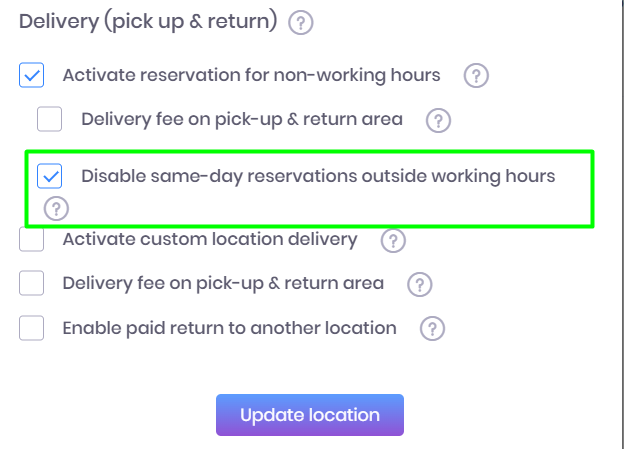The height and width of the screenshot is (449, 624).
Task: Check Delivery fee box below custom location delivery
Action: (x=32, y=284)
